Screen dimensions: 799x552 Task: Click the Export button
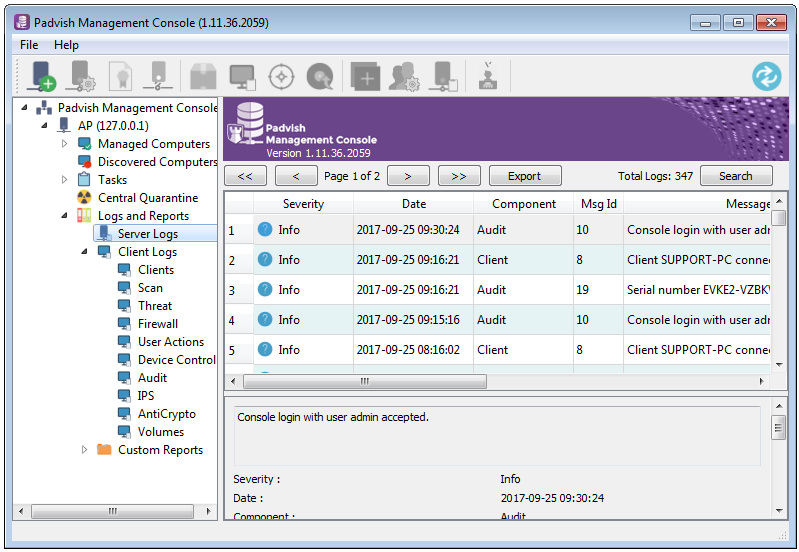[x=525, y=176]
